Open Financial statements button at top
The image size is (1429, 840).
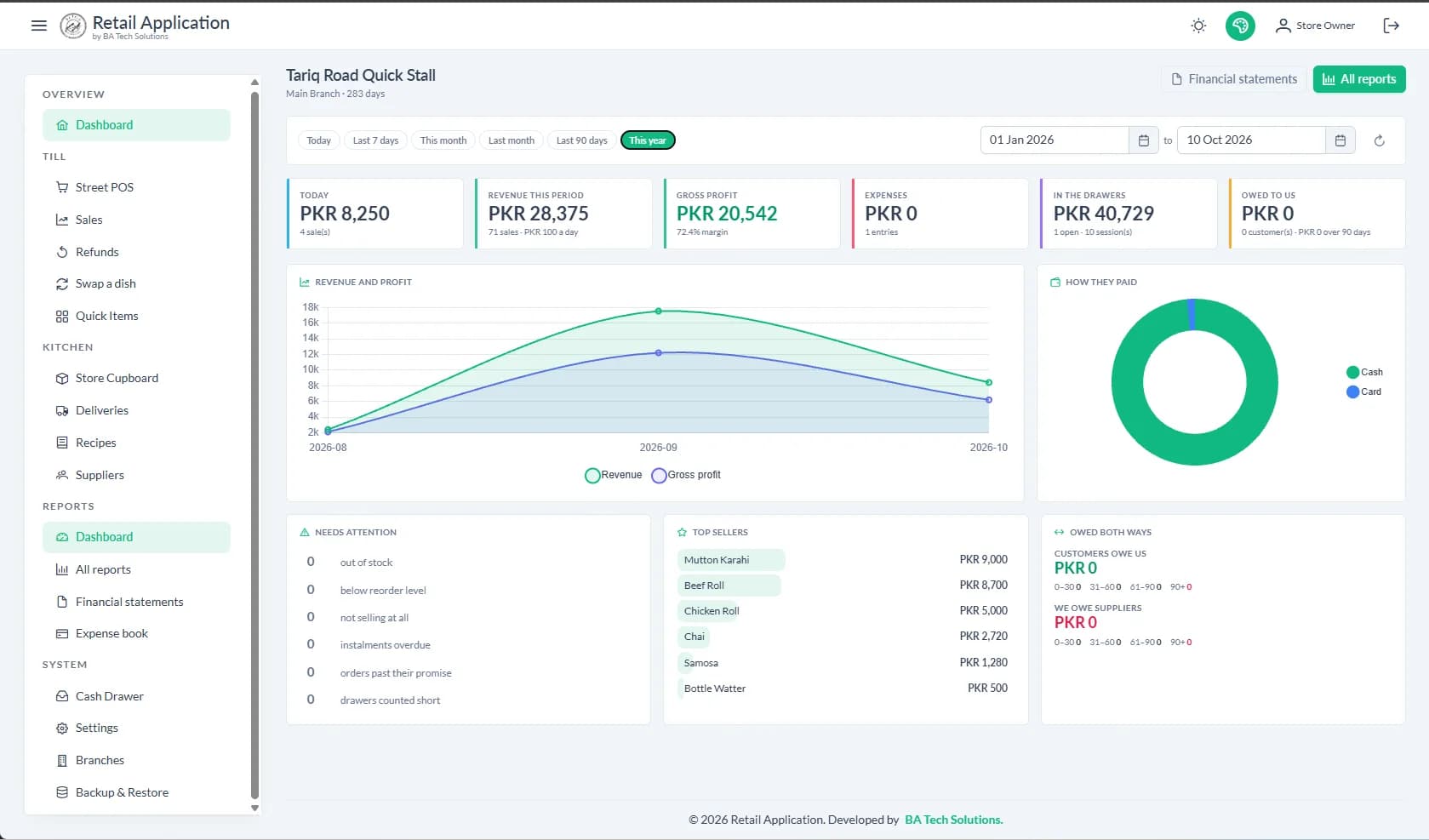point(1234,79)
